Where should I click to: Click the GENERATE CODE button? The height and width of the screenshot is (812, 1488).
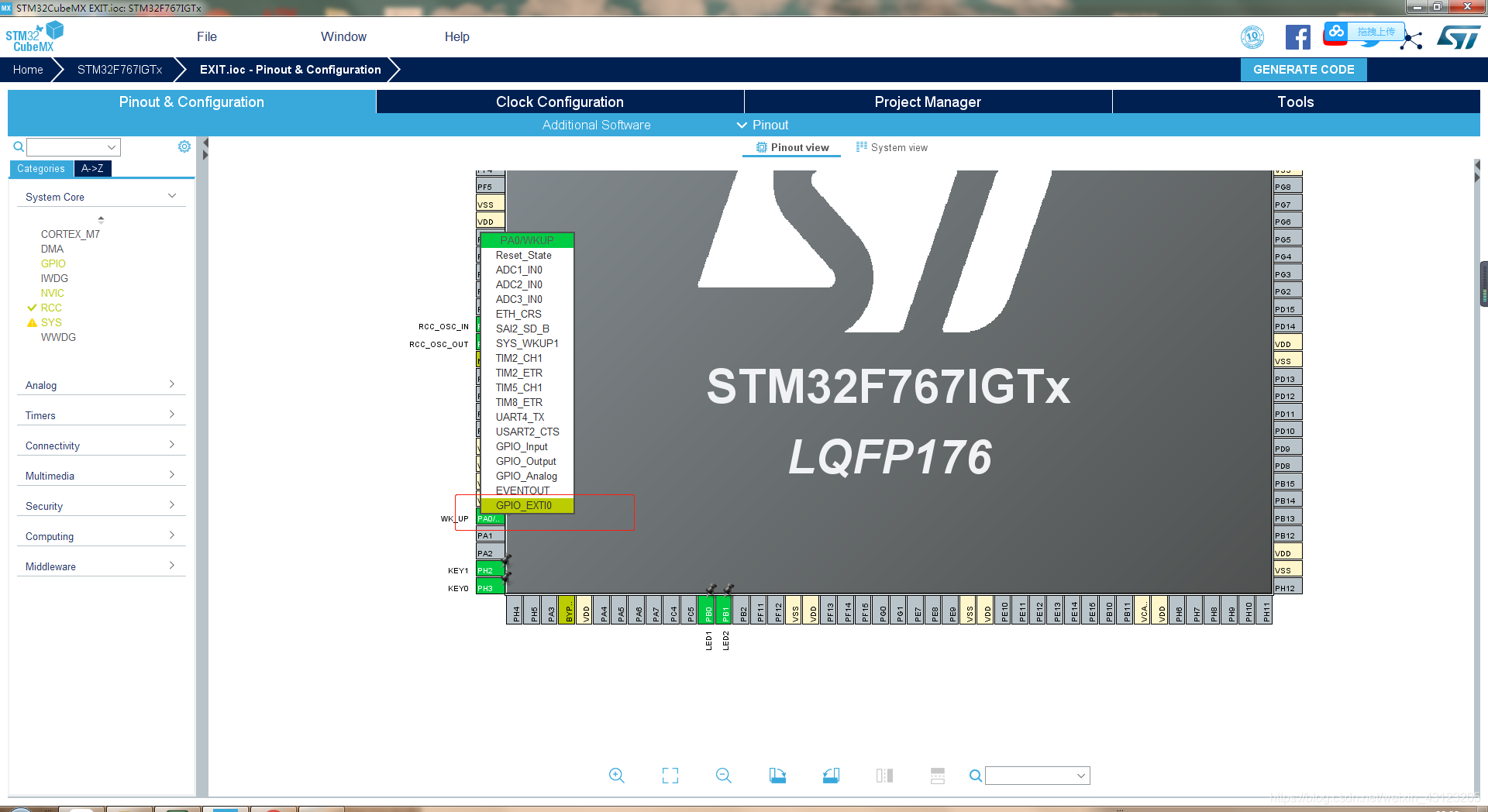(1304, 69)
